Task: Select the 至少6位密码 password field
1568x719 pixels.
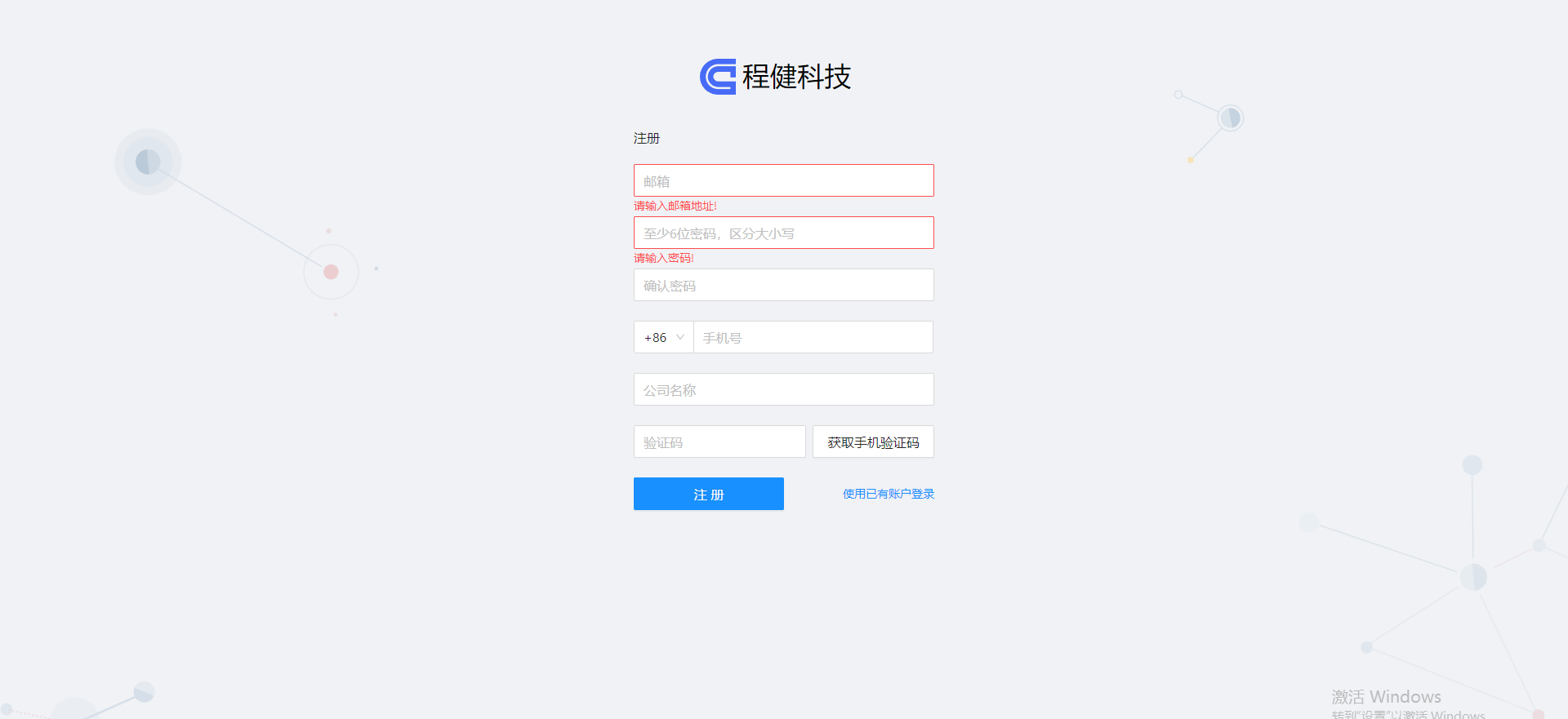Action: (784, 233)
